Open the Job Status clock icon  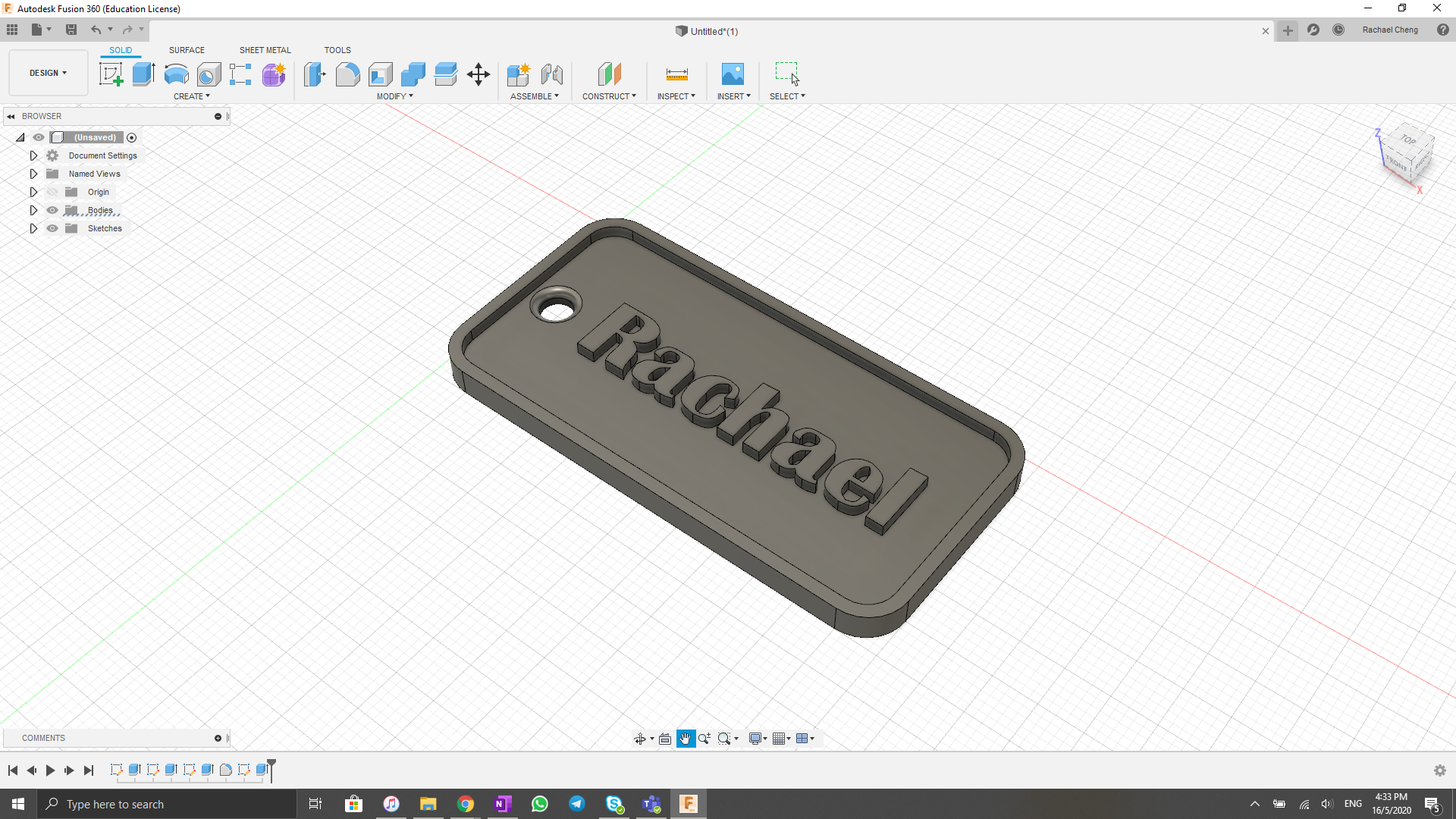(1338, 30)
